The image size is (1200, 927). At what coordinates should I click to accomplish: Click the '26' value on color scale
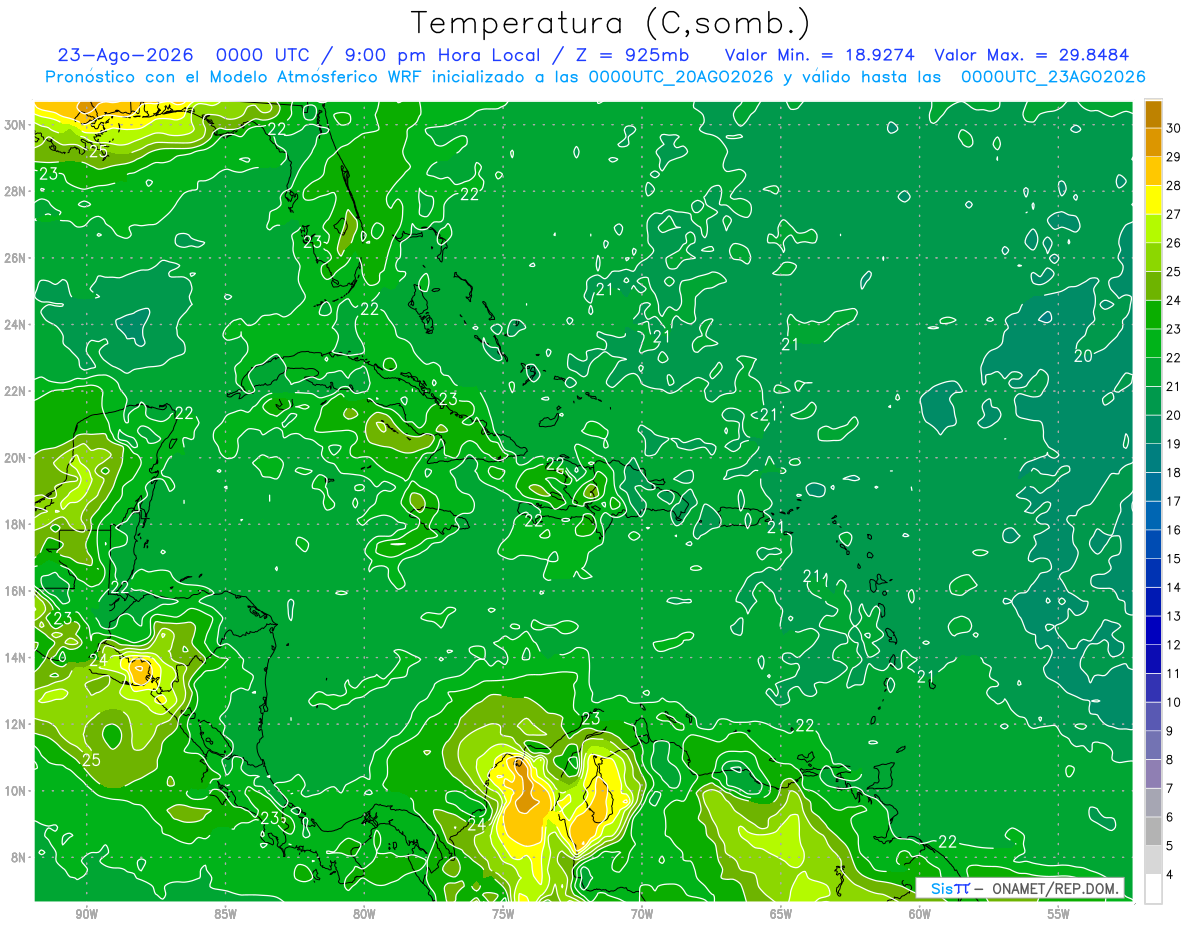[x=1173, y=243]
